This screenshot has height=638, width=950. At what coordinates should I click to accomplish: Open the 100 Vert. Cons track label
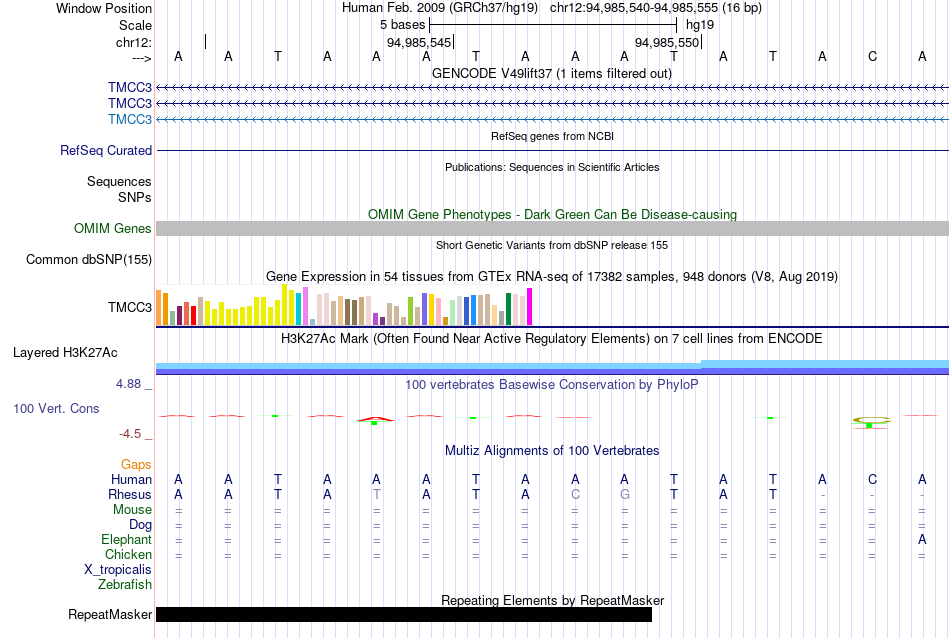56,408
